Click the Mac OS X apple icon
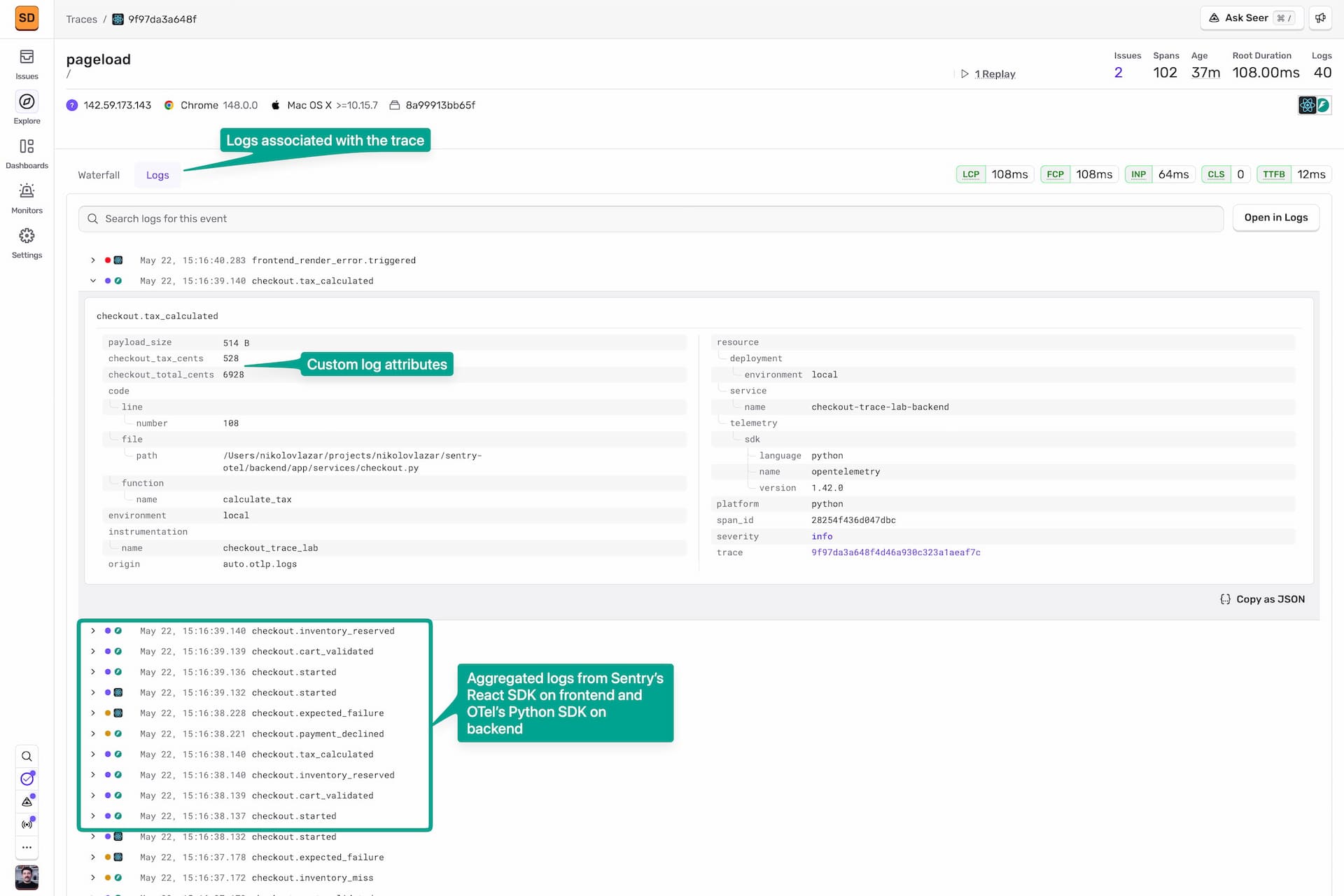Viewport: 1344px width, 896px height. point(275,105)
